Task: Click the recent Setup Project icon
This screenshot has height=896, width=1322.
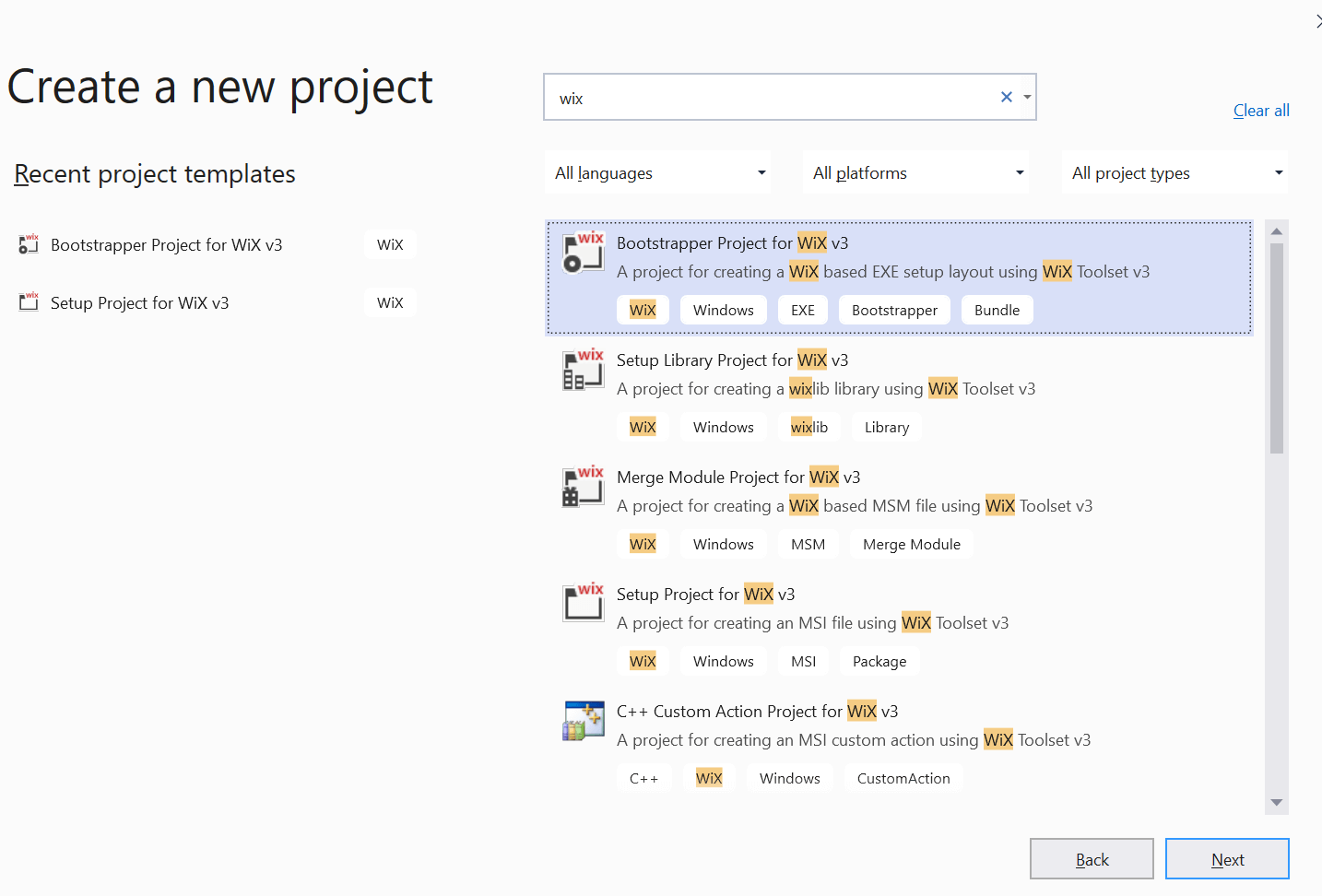Action: (29, 302)
